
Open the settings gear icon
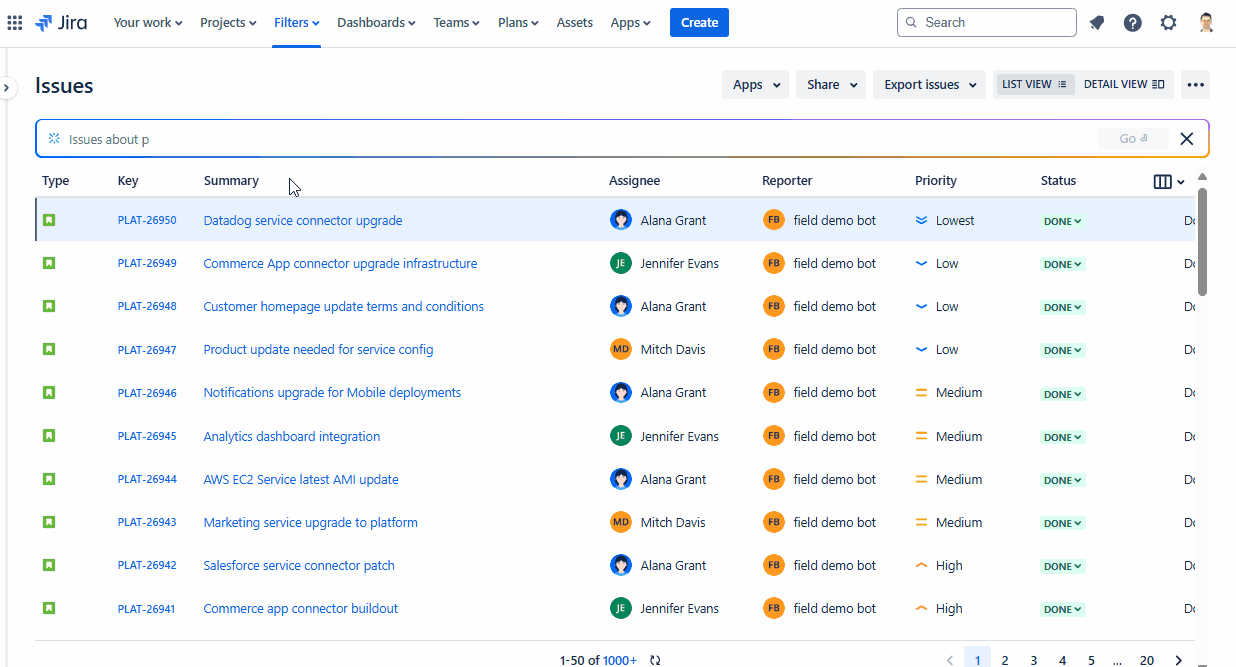tap(1168, 22)
